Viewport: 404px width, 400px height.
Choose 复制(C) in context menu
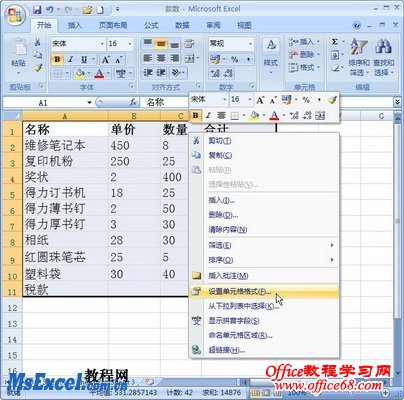click(x=264, y=155)
